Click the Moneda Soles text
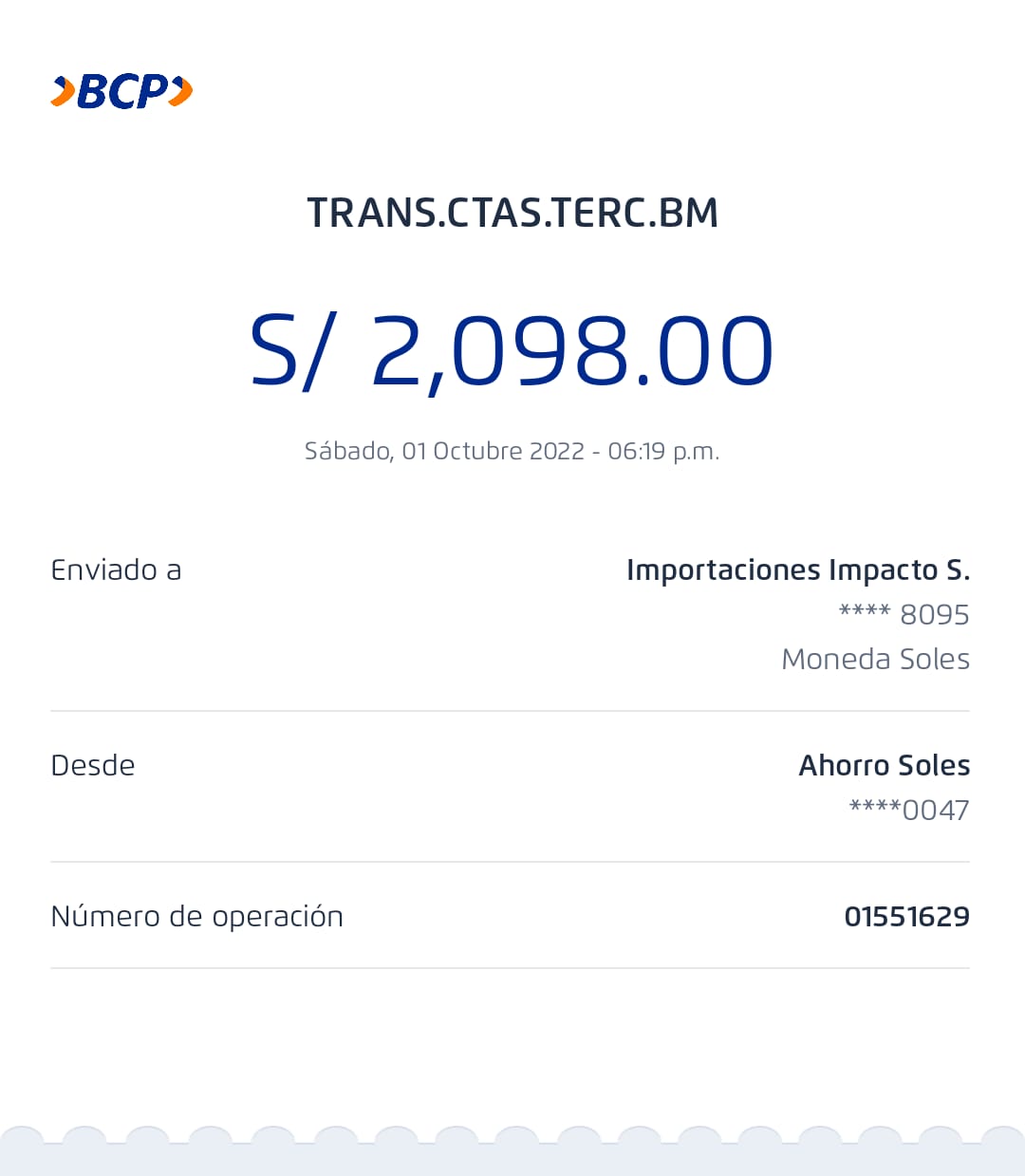 click(x=875, y=659)
